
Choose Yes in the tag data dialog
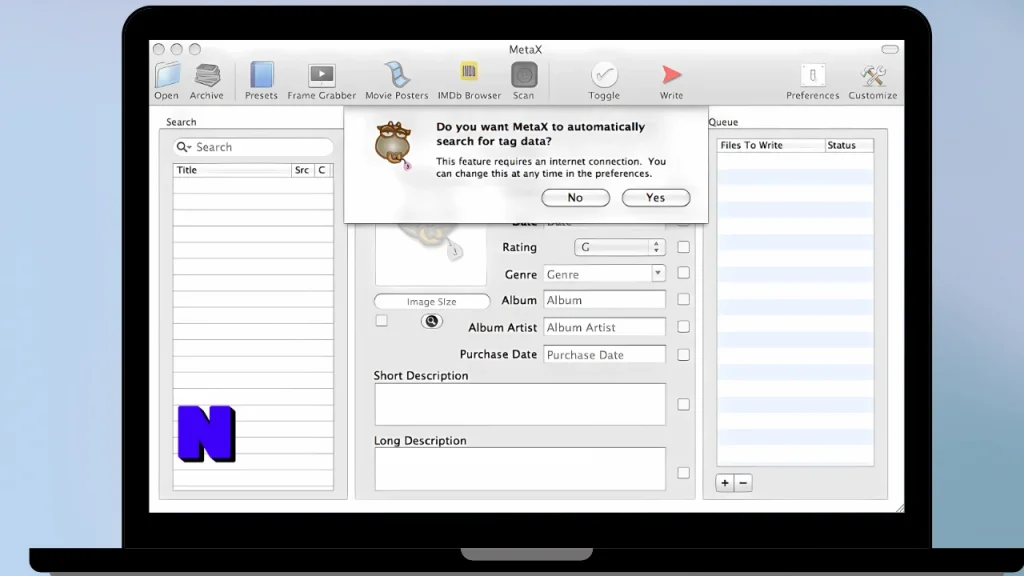(656, 198)
